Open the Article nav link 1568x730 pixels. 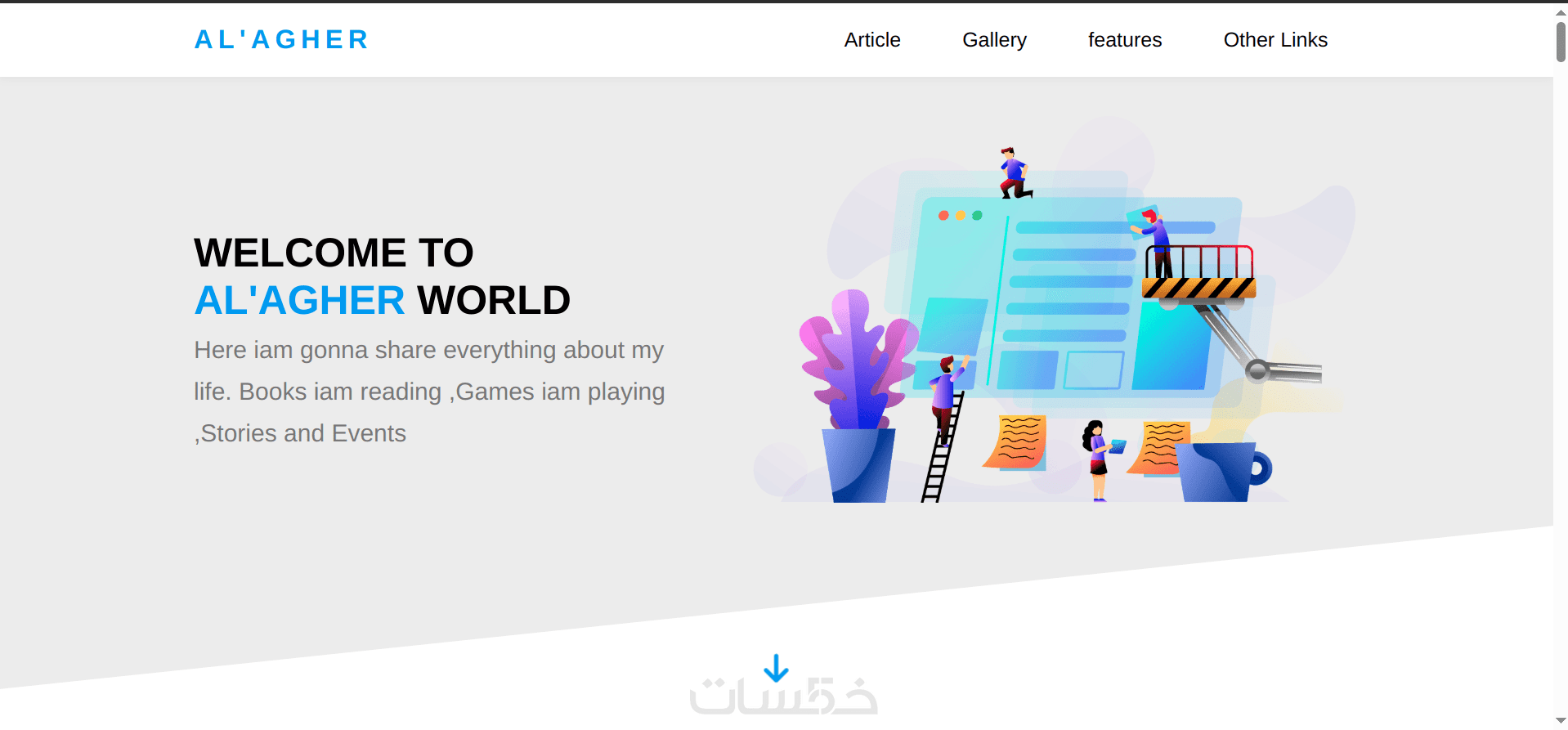872,40
